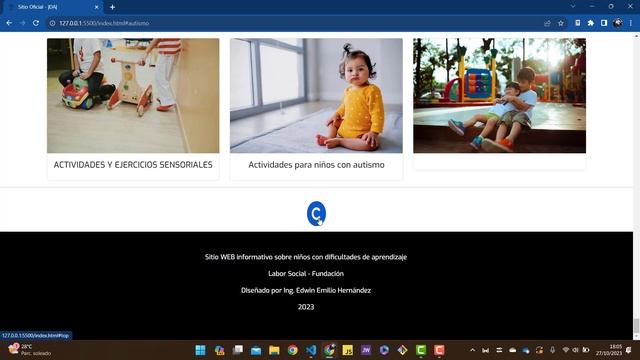Screen dimensions: 640x360
Task: Open the Windows Start menu
Action: 200,350
